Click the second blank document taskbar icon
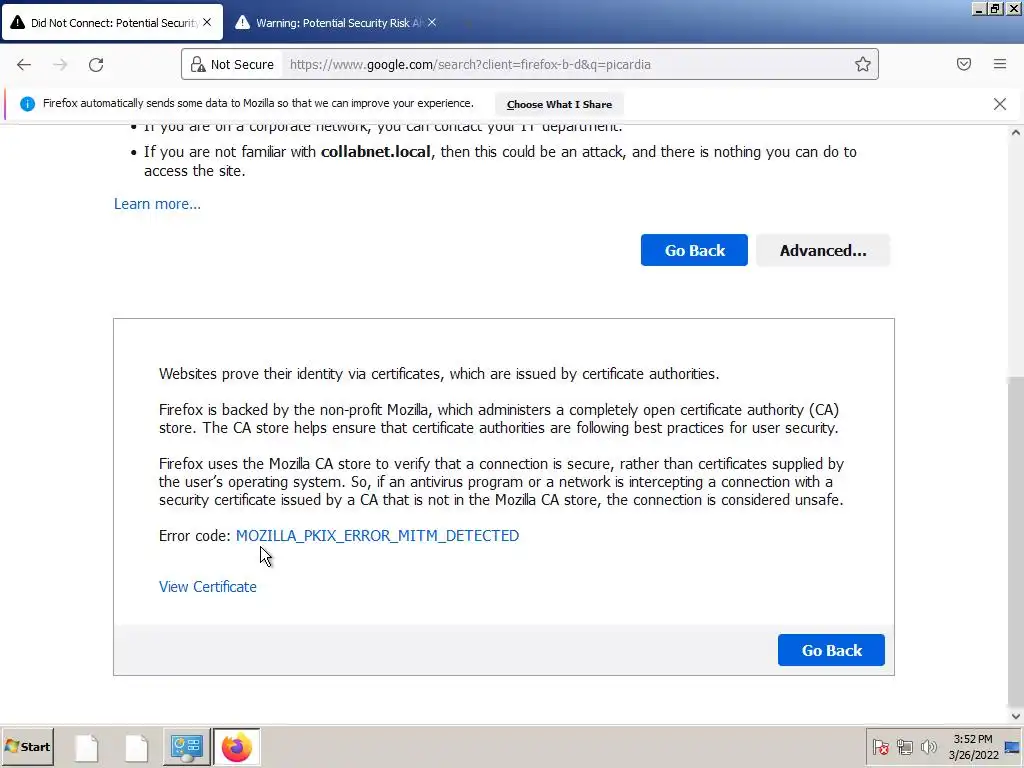This screenshot has width=1024, height=768. [136, 748]
